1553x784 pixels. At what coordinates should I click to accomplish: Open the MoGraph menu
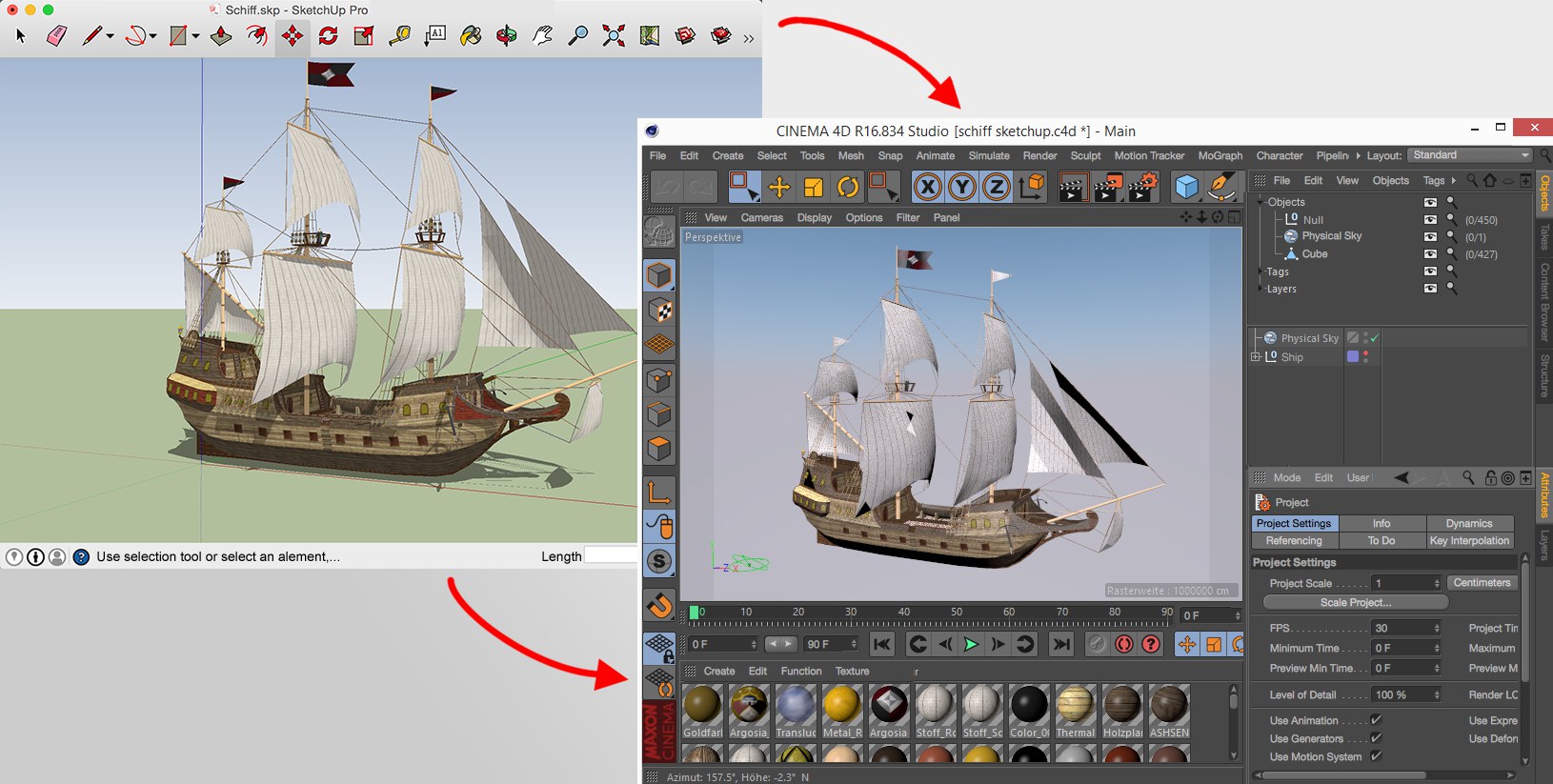[1220, 156]
